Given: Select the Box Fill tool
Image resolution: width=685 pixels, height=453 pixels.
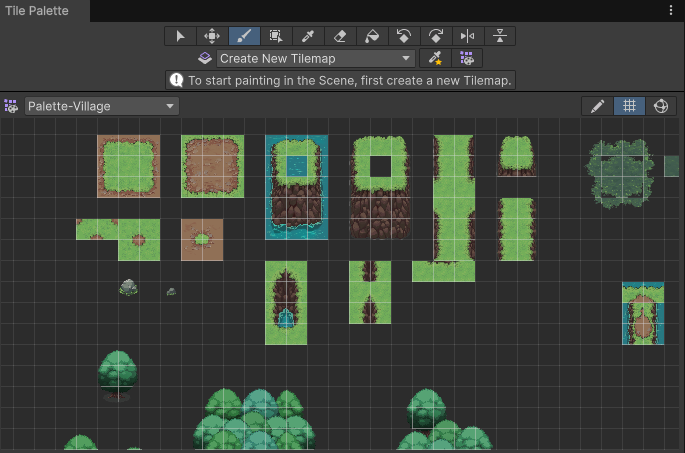Looking at the screenshot, I should (276, 36).
